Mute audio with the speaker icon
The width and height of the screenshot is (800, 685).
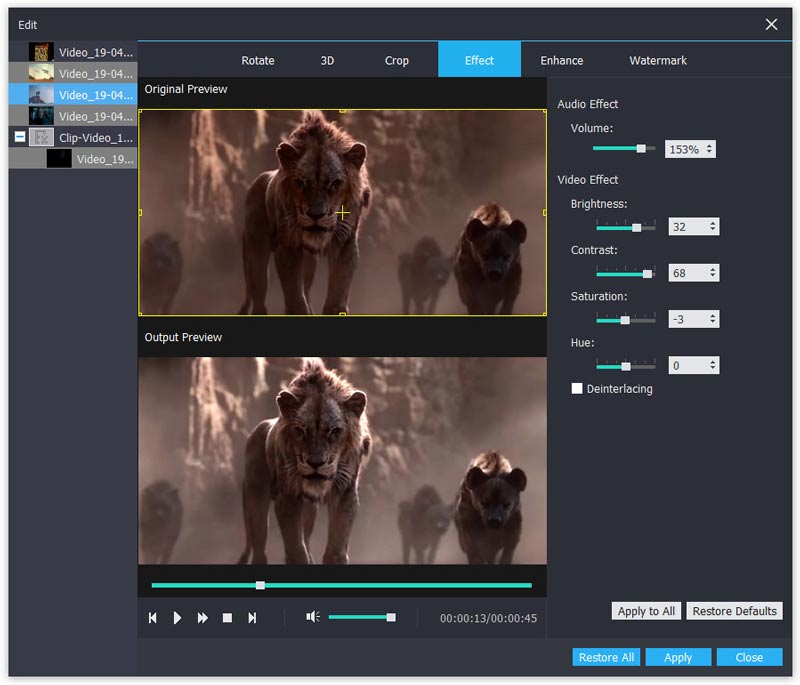(312, 617)
